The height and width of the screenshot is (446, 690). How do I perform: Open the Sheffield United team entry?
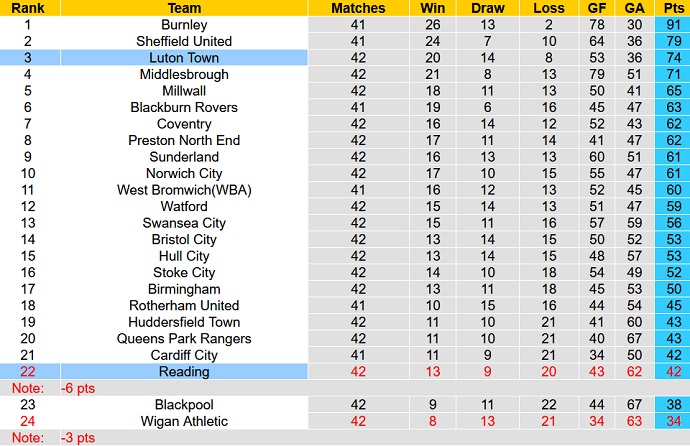(184, 41)
